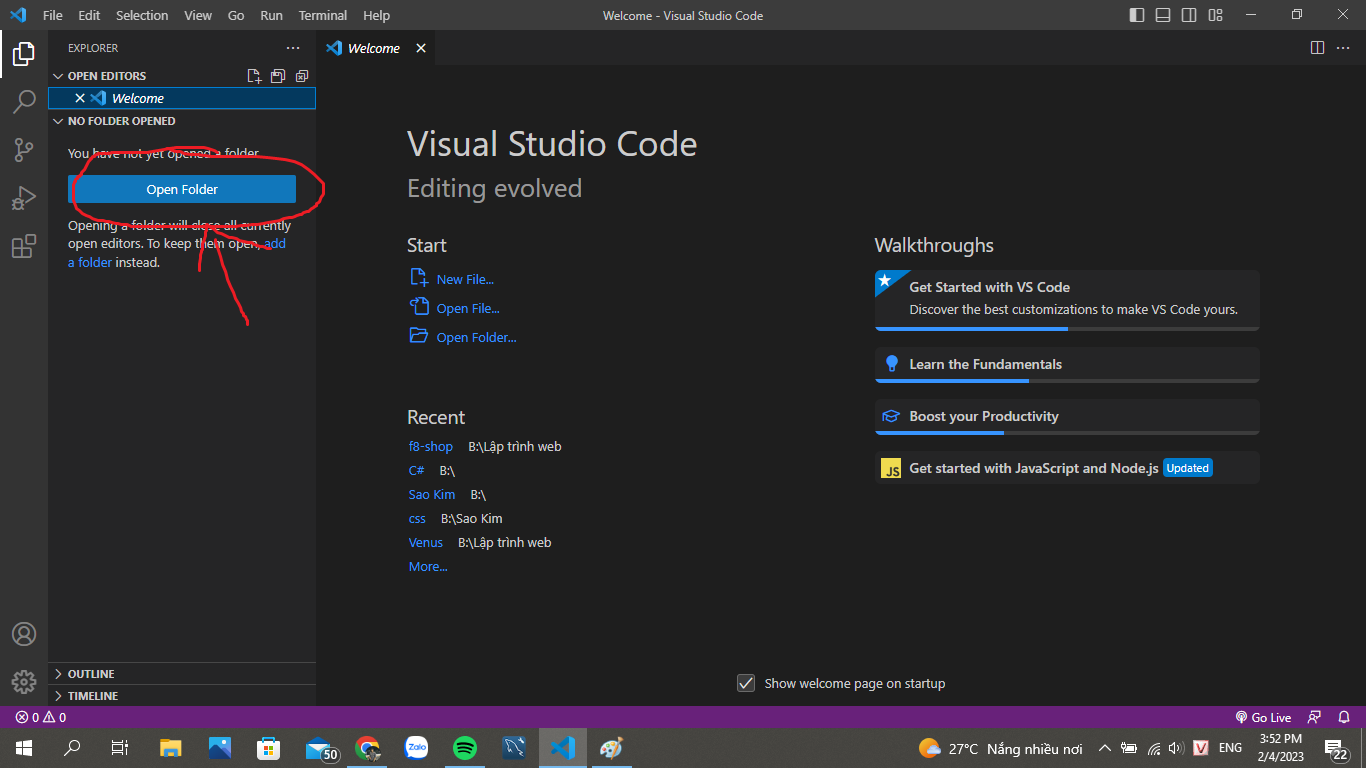Image resolution: width=1366 pixels, height=768 pixels.
Task: Open Get started with JavaScript and Node.js
Action: pos(1067,468)
